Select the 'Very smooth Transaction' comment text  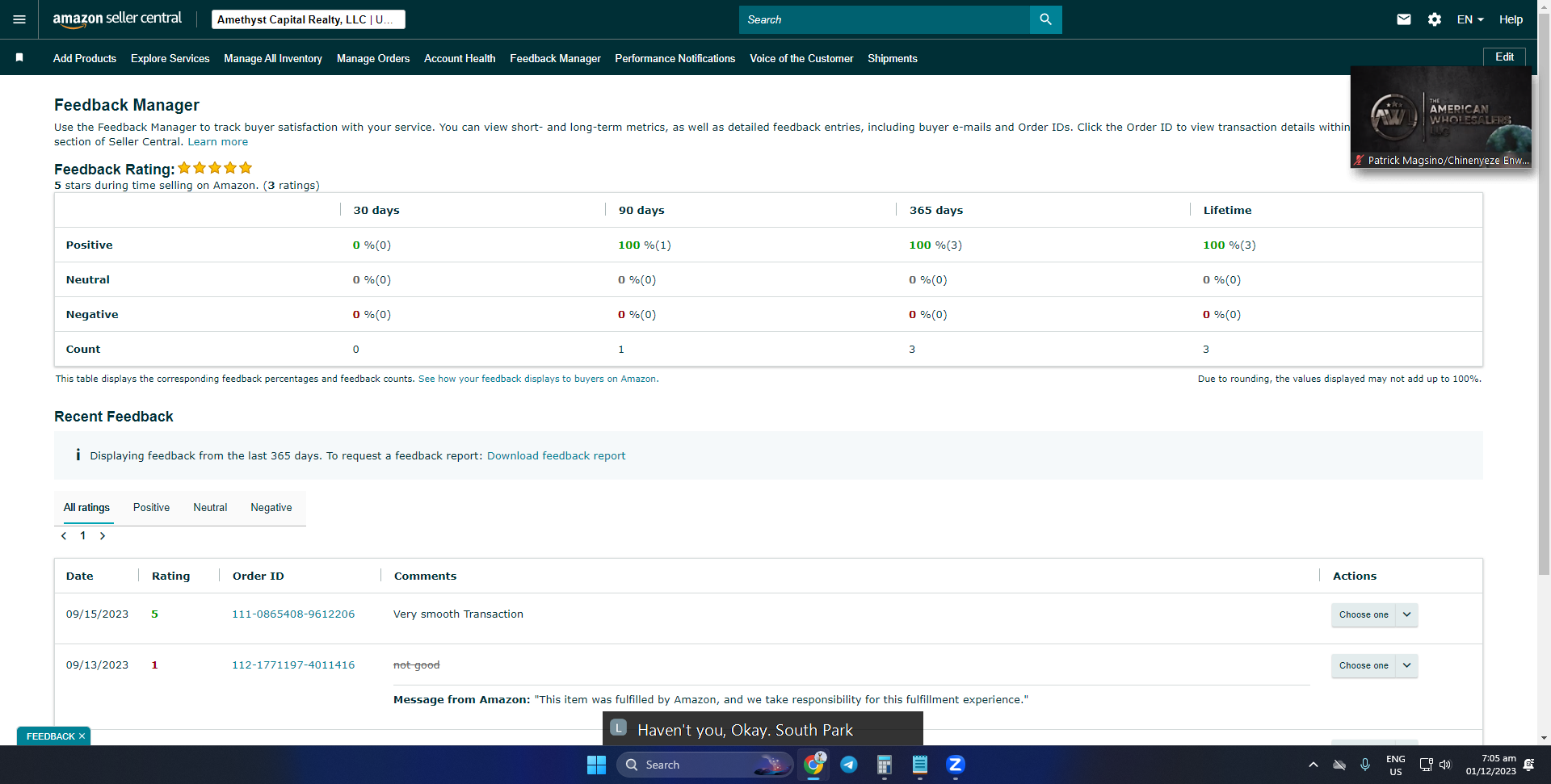tap(458, 614)
